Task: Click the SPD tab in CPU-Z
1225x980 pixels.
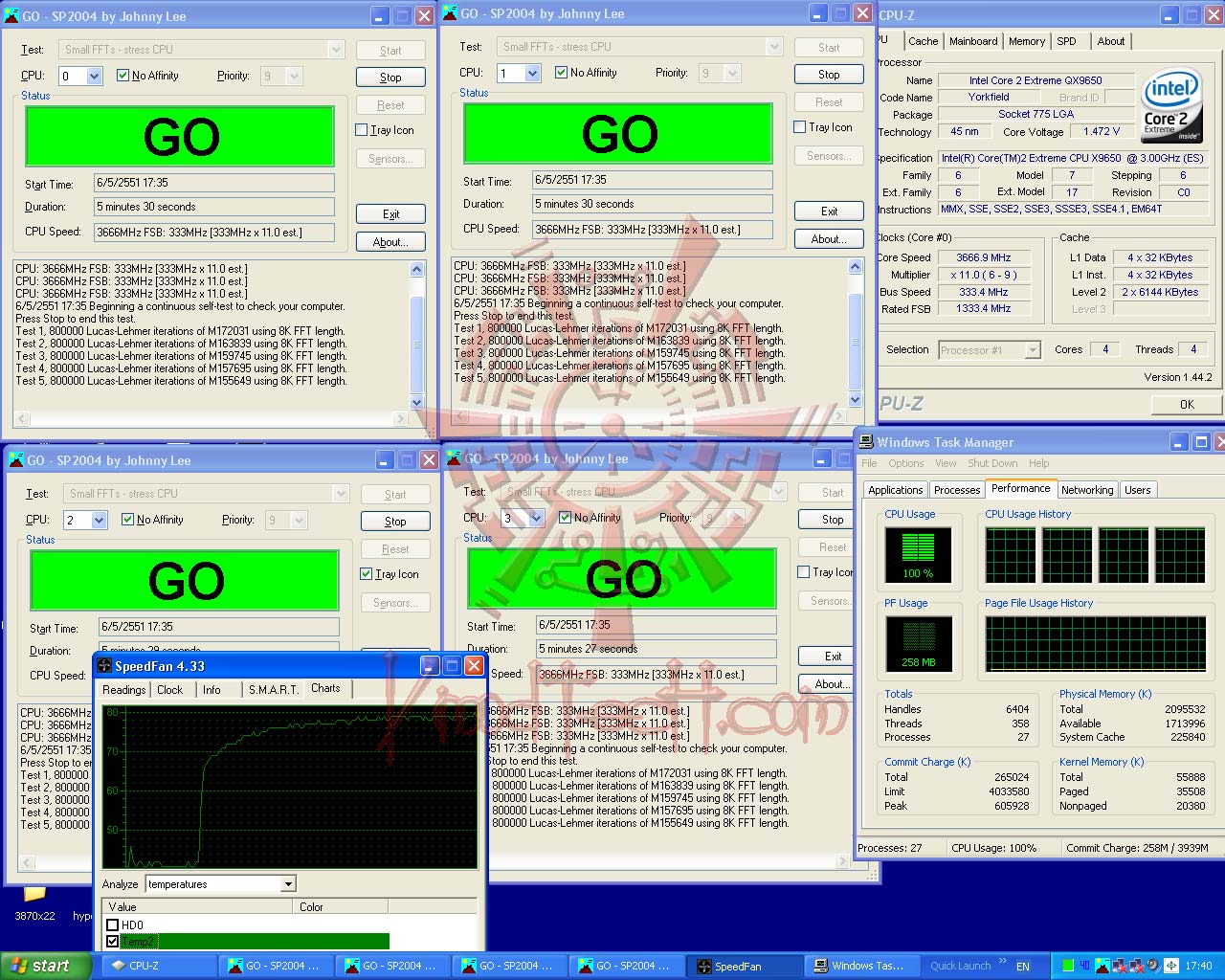Action: pyautogui.click(x=1066, y=41)
